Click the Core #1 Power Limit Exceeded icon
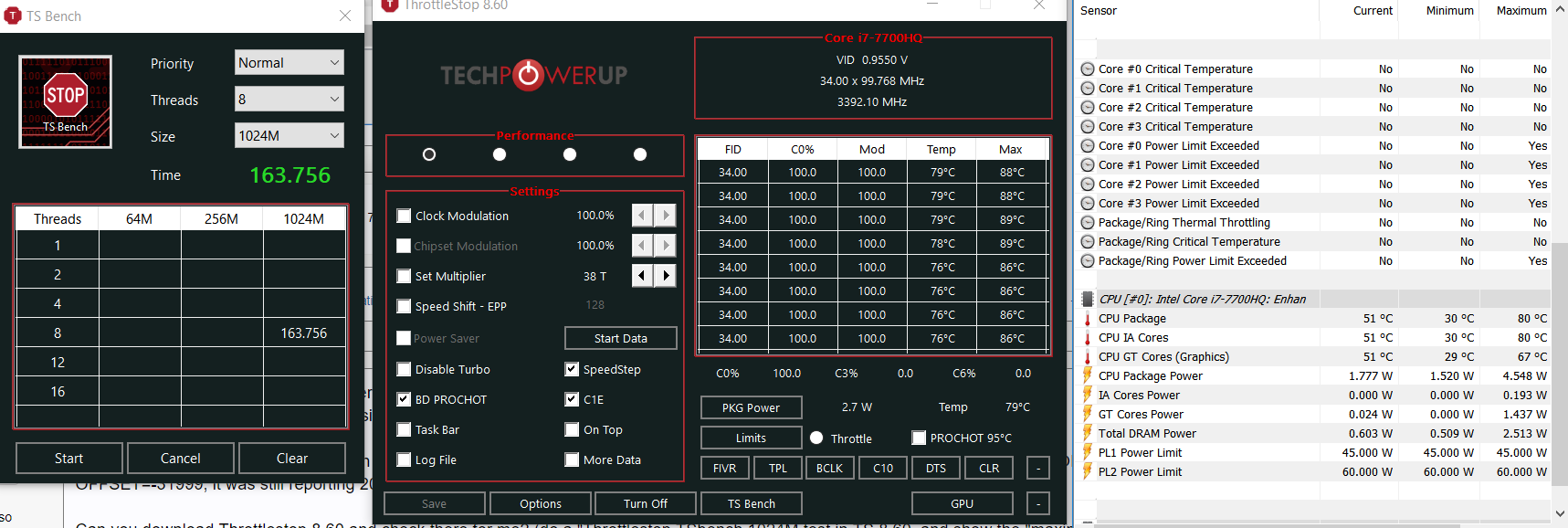Image resolution: width=1568 pixels, height=528 pixels. coord(1087,165)
